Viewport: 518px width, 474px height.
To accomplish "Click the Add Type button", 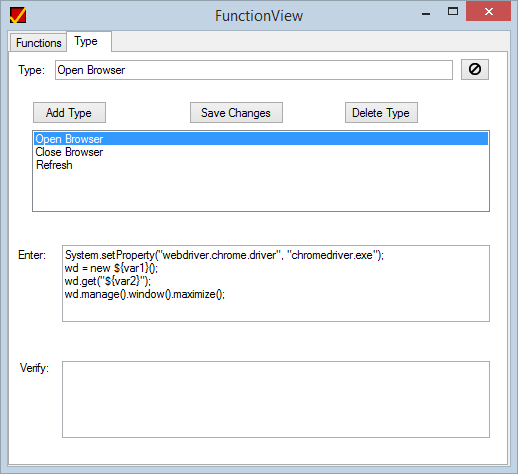I will 69,113.
